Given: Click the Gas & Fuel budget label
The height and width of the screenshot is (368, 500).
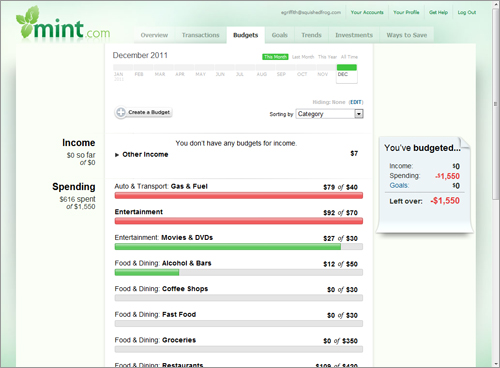Looking at the screenshot, I should point(161,186).
